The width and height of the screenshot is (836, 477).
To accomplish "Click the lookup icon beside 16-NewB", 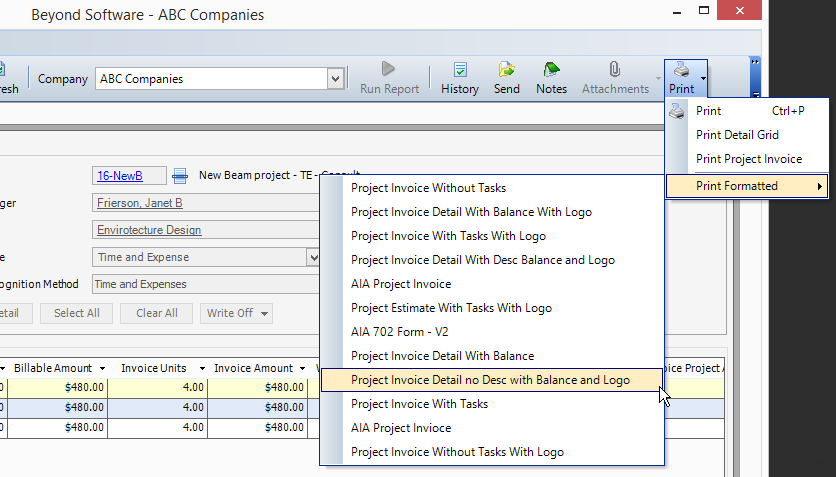I will [x=180, y=175].
